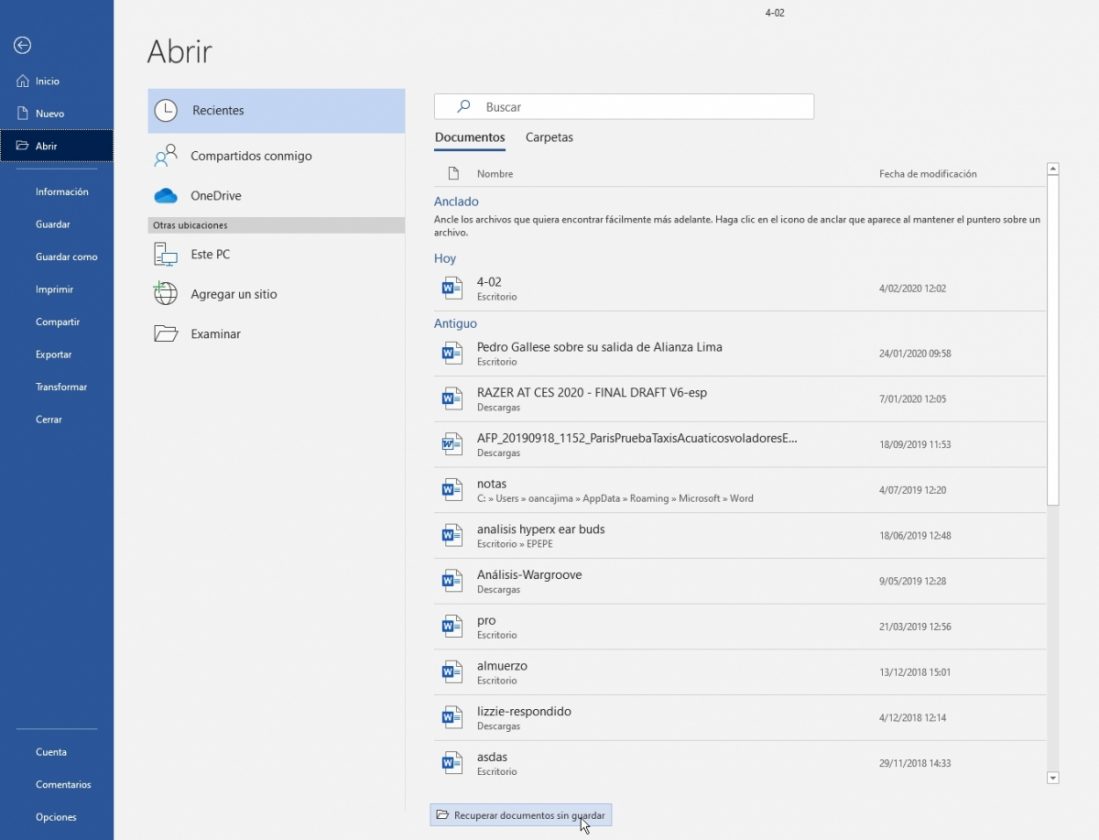Open Compartidos conmigo people icon

(x=166, y=156)
